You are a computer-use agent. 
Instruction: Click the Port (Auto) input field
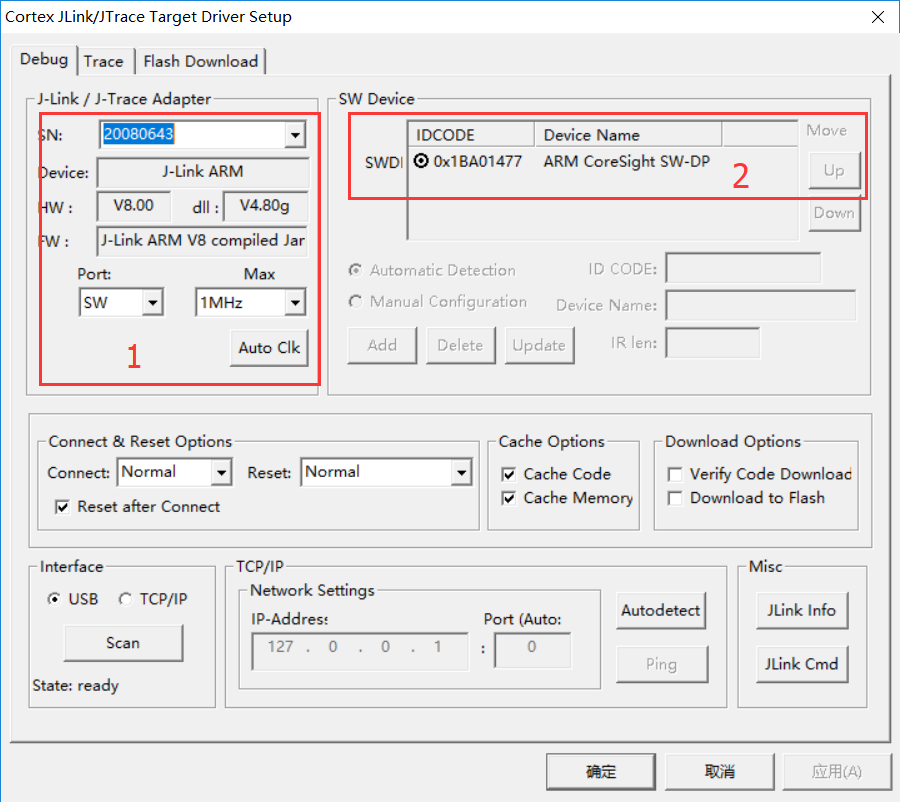533,650
